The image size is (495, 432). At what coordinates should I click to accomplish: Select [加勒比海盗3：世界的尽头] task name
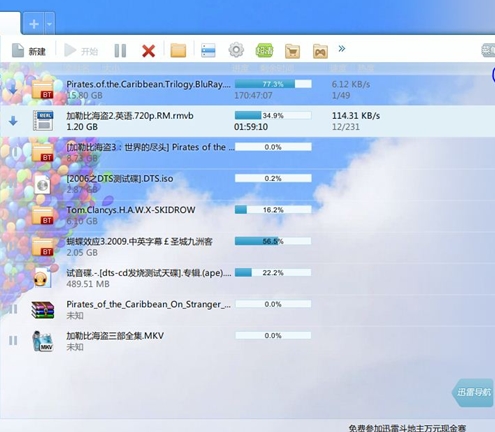[150, 147]
